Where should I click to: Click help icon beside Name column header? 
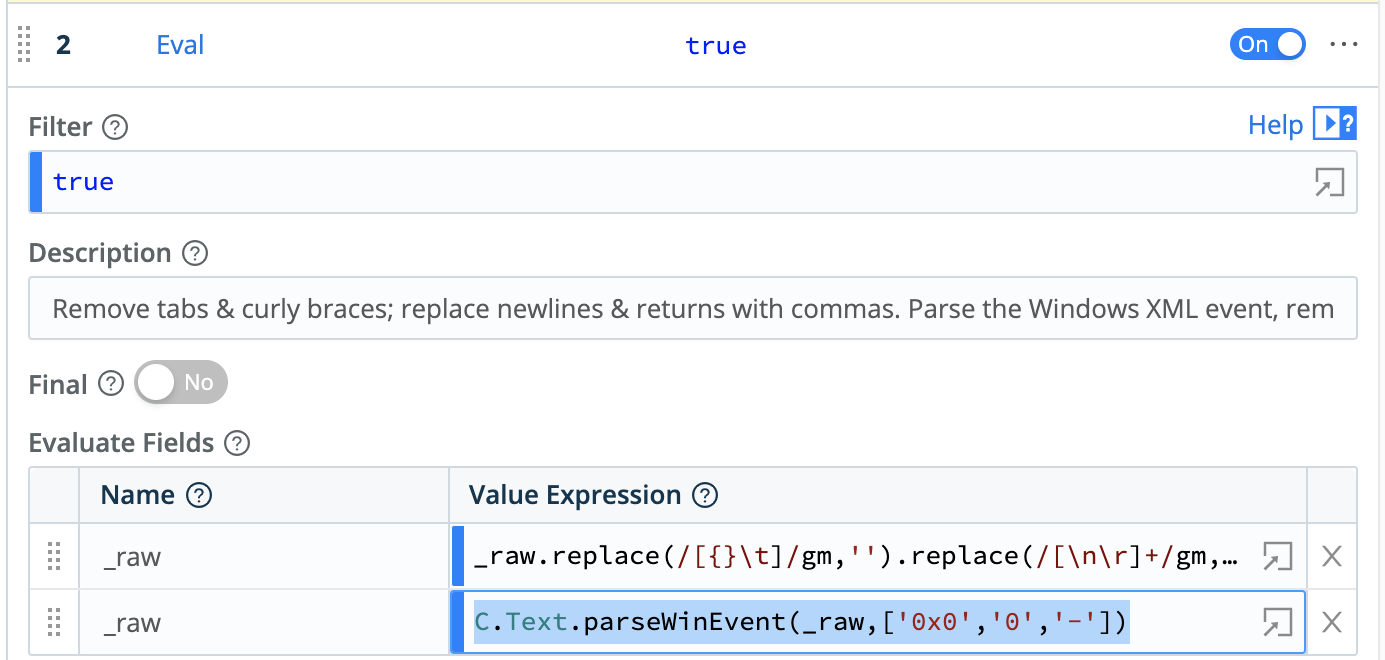pos(200,495)
